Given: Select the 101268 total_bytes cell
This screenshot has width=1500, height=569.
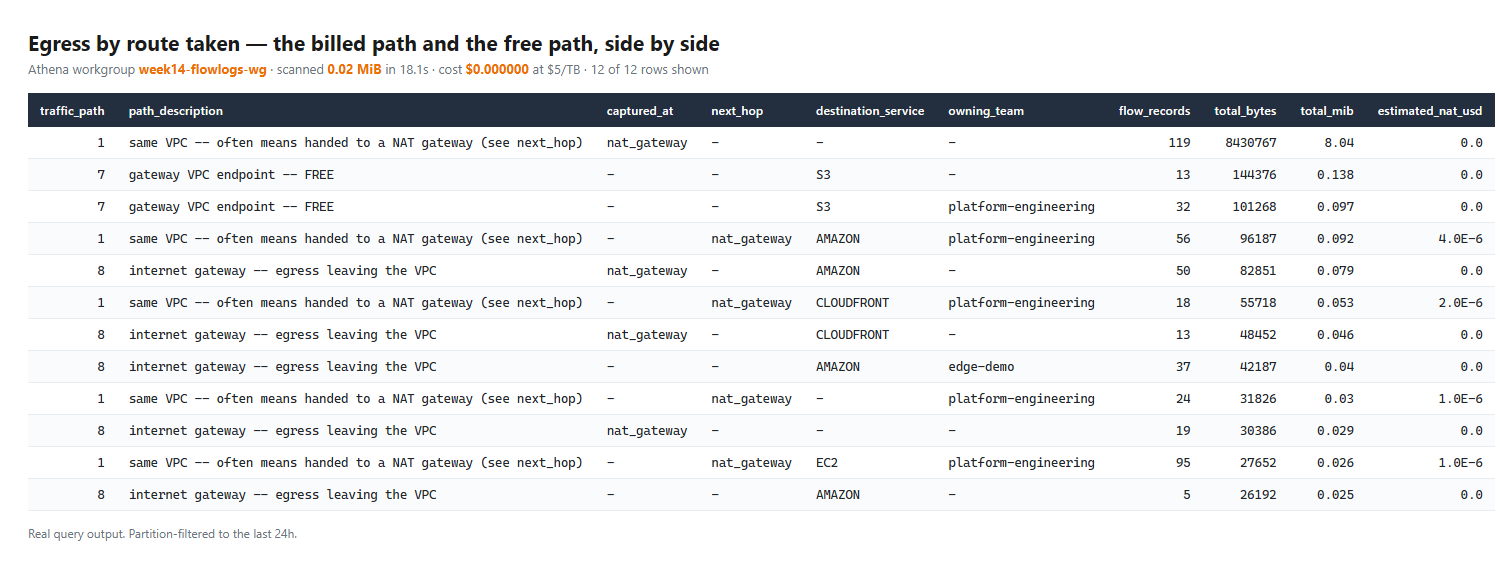Looking at the screenshot, I should coord(1255,207).
